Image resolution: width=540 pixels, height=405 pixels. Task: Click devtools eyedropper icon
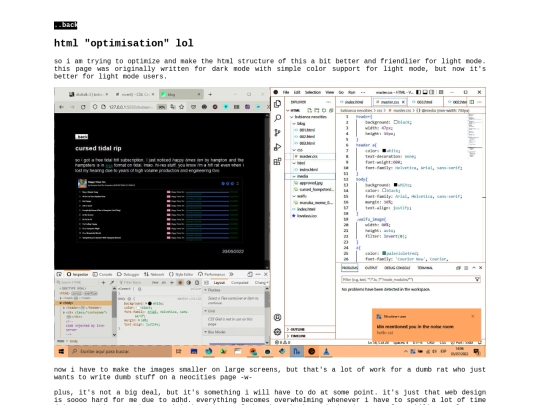[112, 282]
